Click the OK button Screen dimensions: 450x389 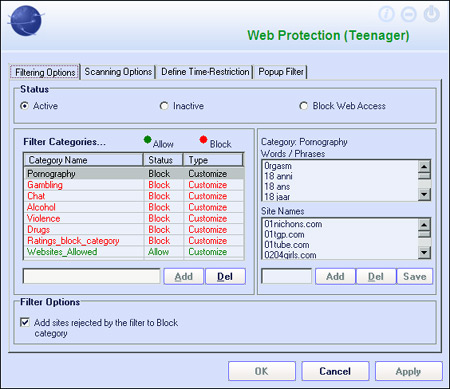[262, 371]
